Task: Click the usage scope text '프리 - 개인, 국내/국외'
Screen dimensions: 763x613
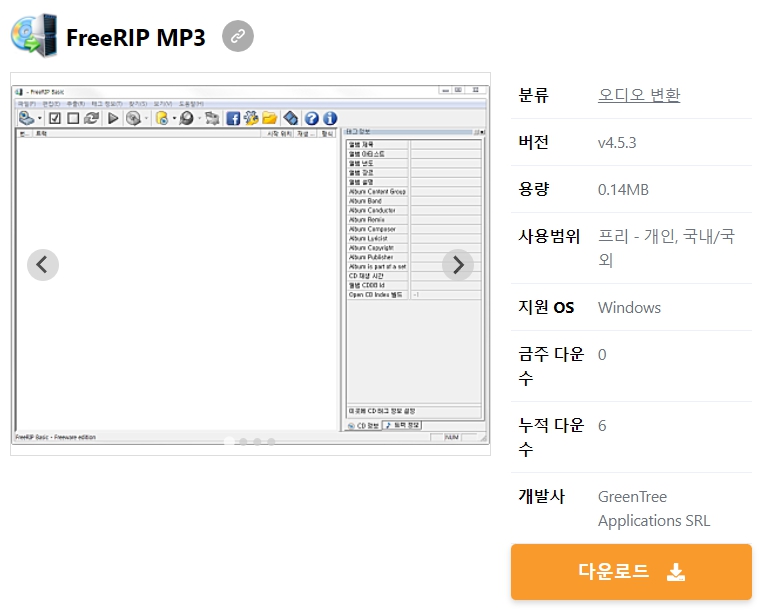Action: (666, 248)
